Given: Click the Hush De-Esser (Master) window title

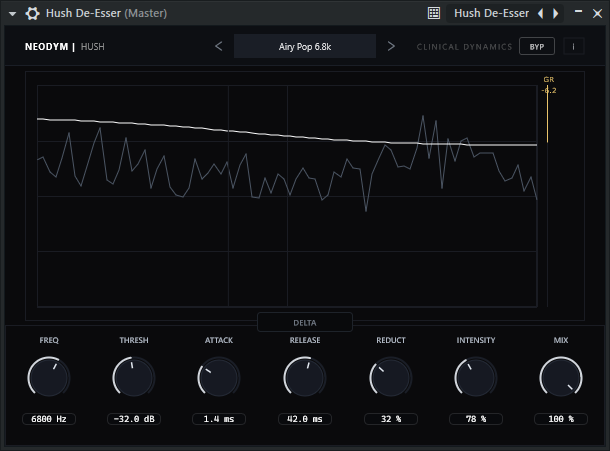Looking at the screenshot, I should point(106,13).
